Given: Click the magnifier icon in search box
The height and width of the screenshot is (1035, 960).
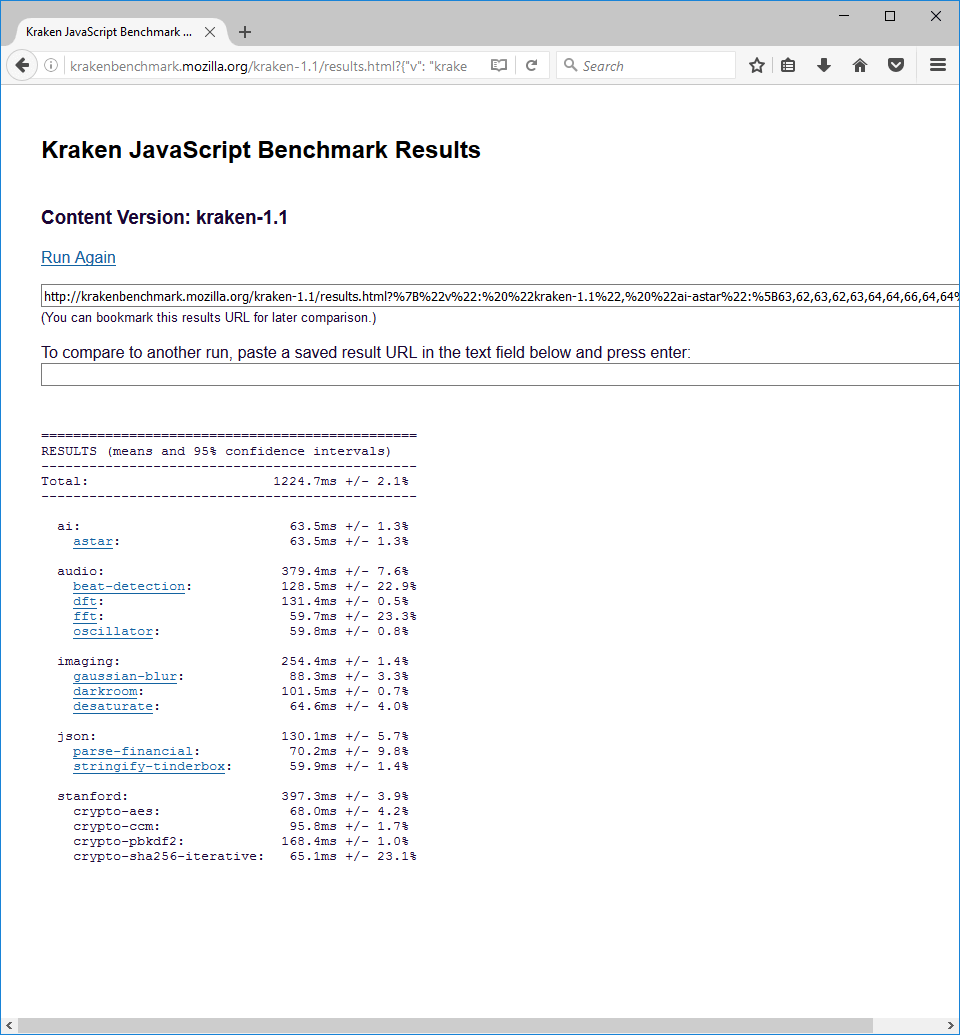Looking at the screenshot, I should [x=570, y=65].
